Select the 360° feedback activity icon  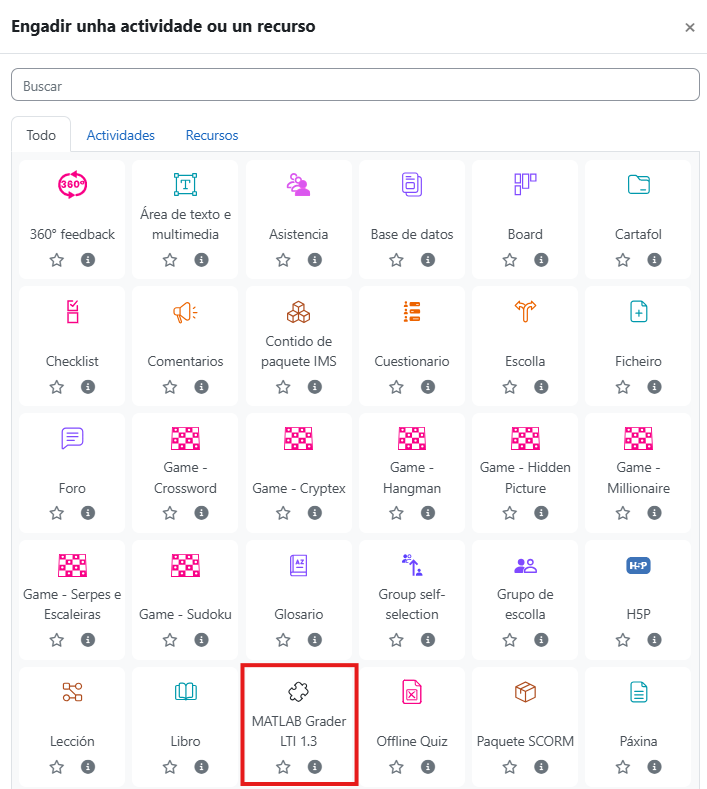tap(72, 185)
